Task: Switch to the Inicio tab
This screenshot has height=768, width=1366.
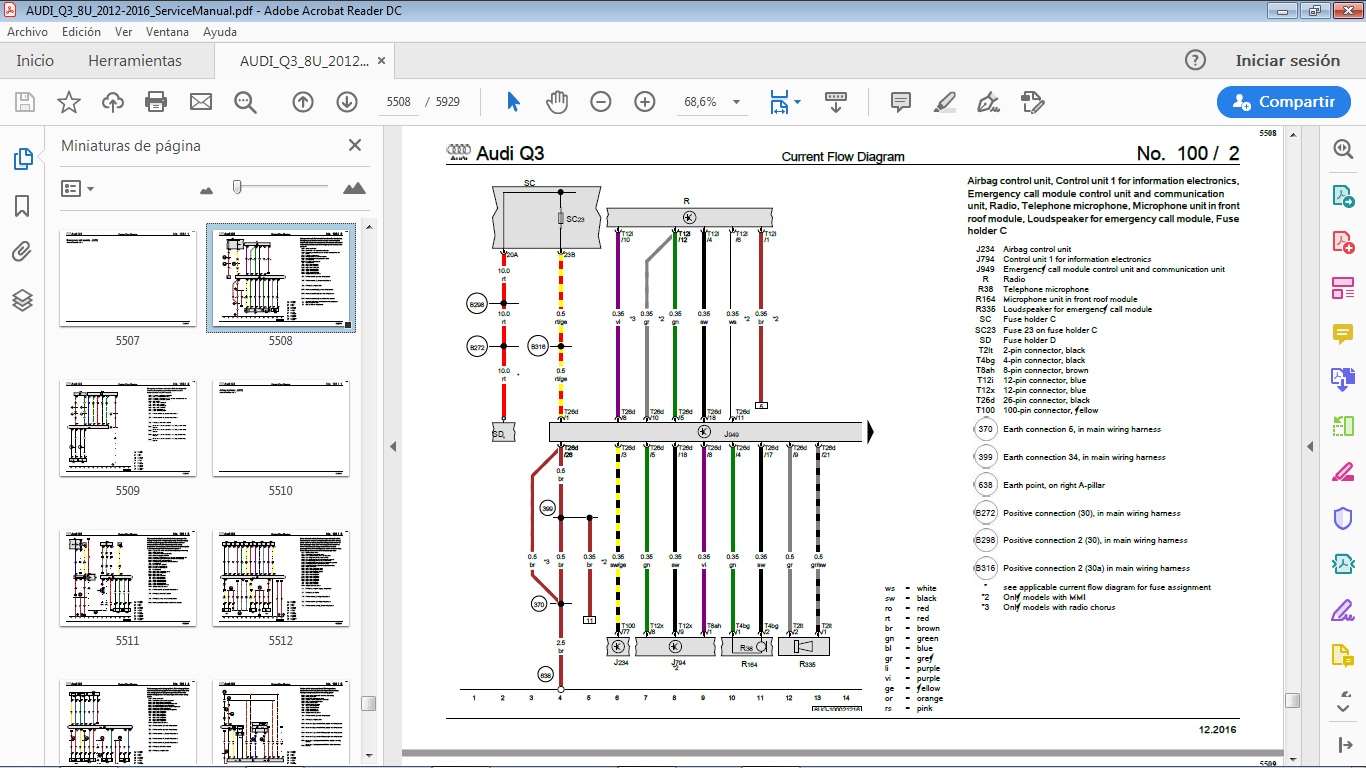Action: (x=35, y=60)
